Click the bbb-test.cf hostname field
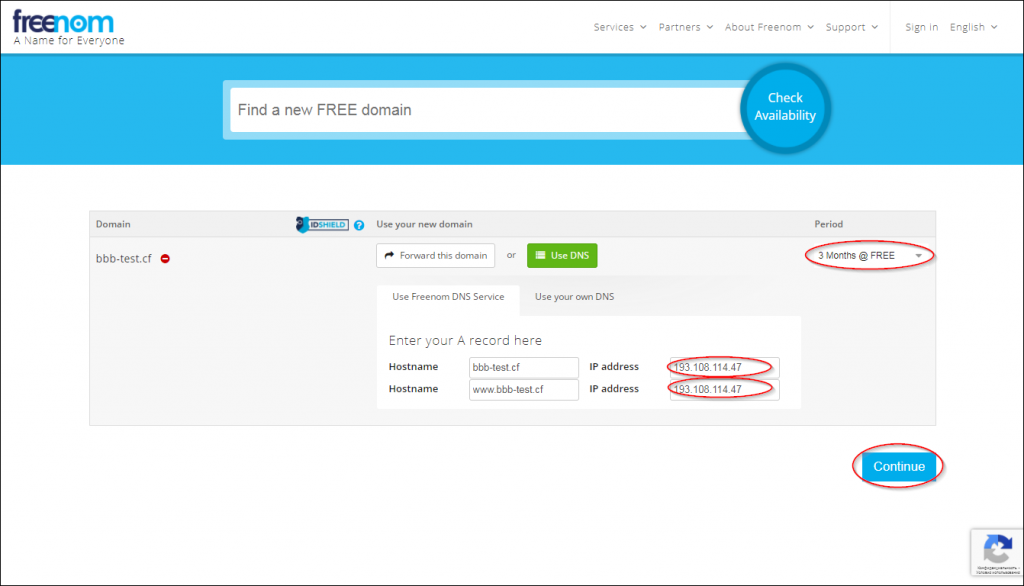 [x=524, y=367]
